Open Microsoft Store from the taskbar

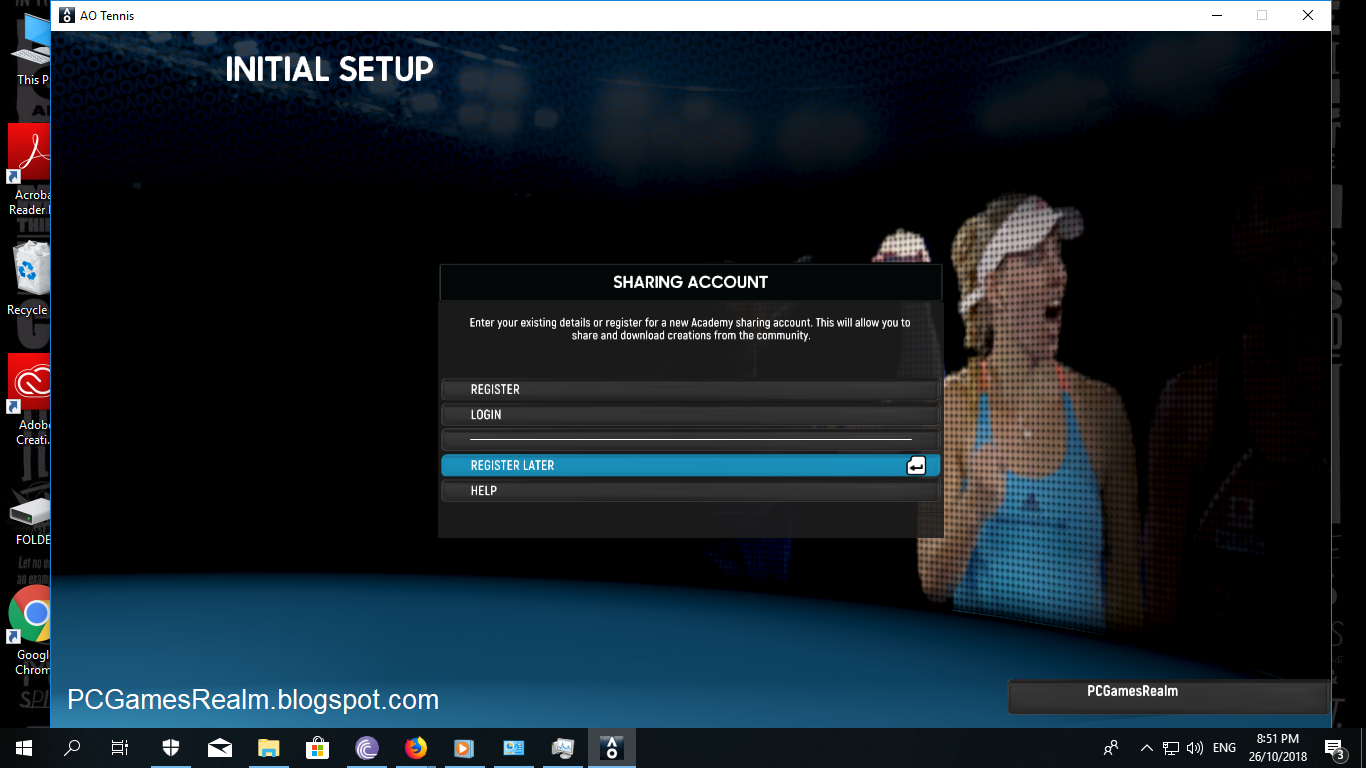[318, 747]
